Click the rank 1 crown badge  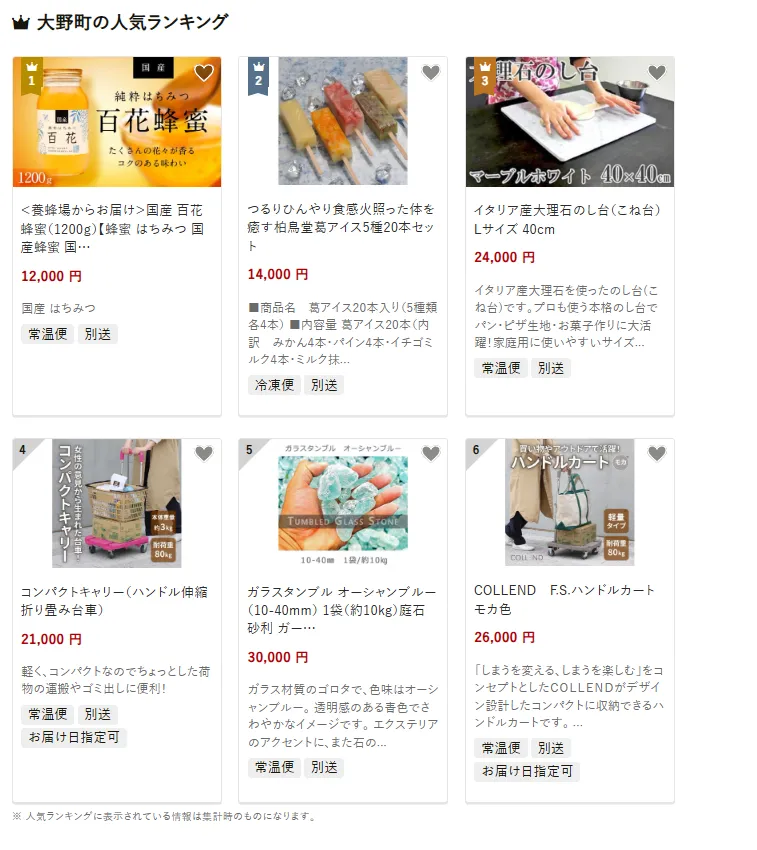pyautogui.click(x=31, y=76)
